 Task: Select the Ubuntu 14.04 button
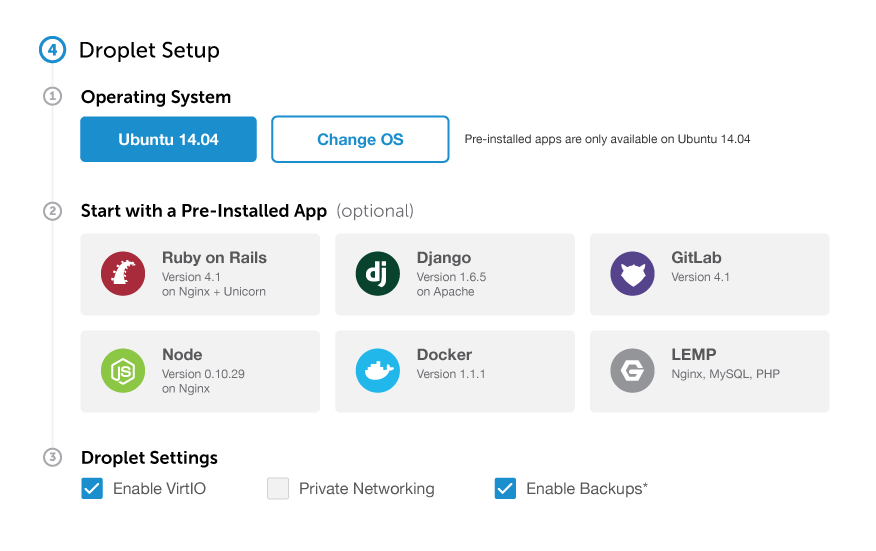[x=168, y=139]
